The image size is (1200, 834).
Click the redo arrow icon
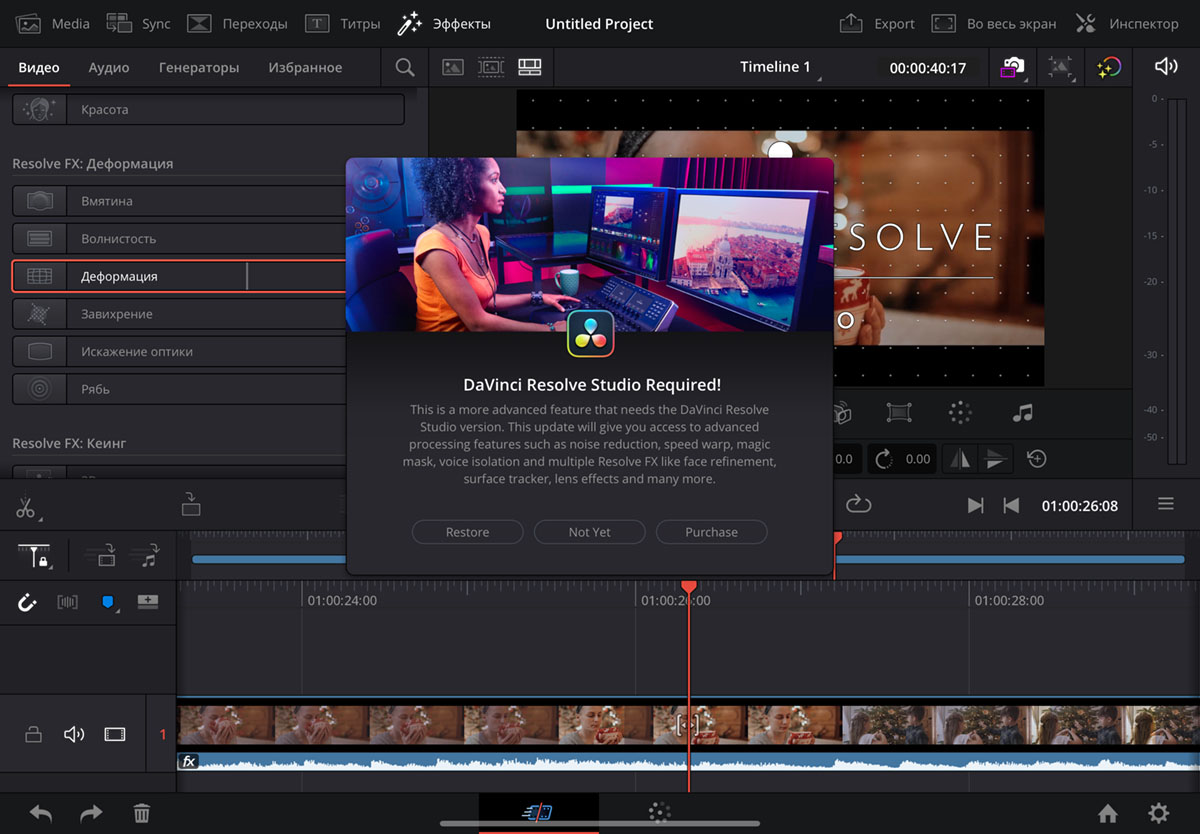(91, 814)
